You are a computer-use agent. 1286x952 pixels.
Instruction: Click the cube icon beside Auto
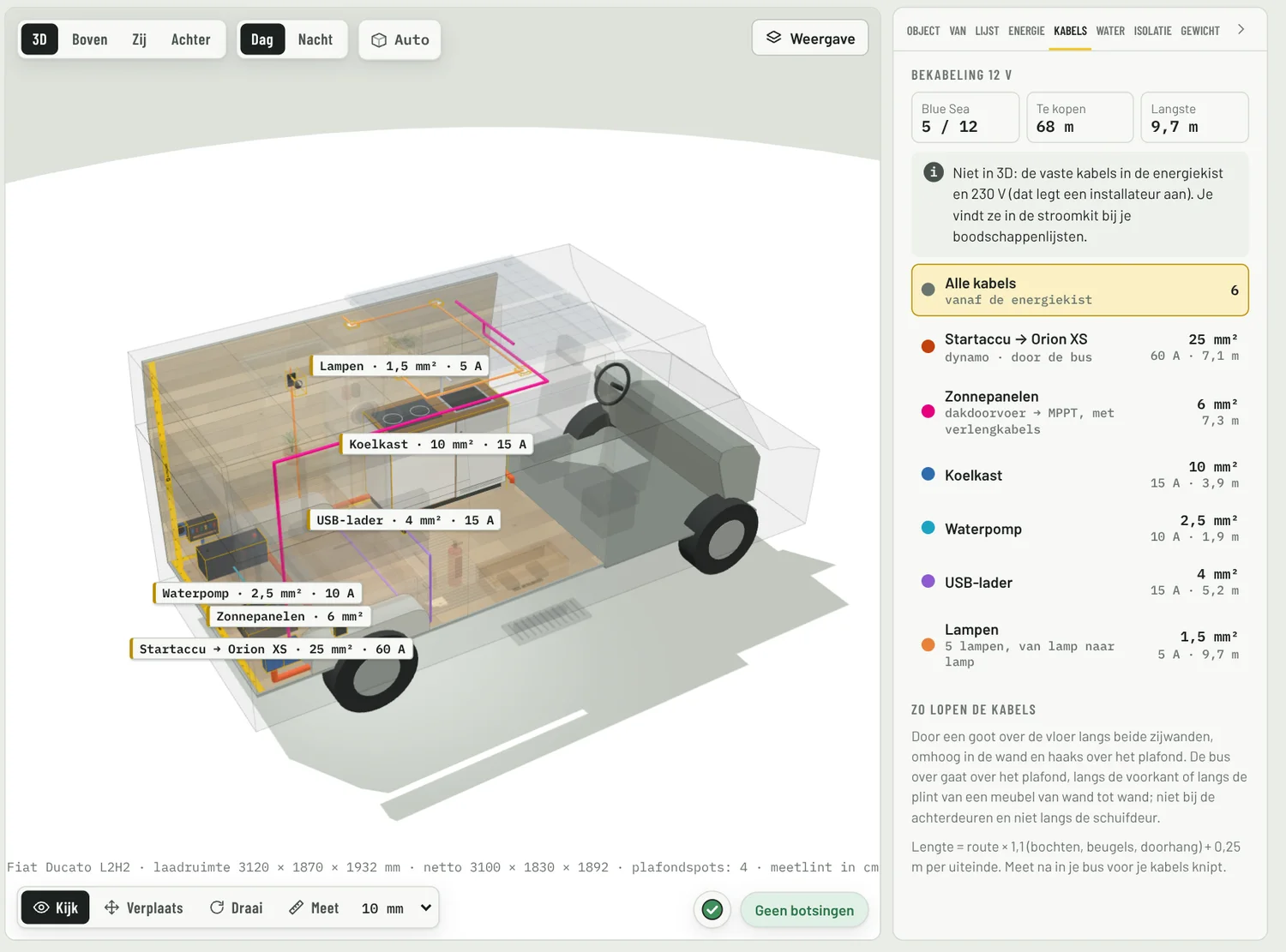click(x=379, y=40)
